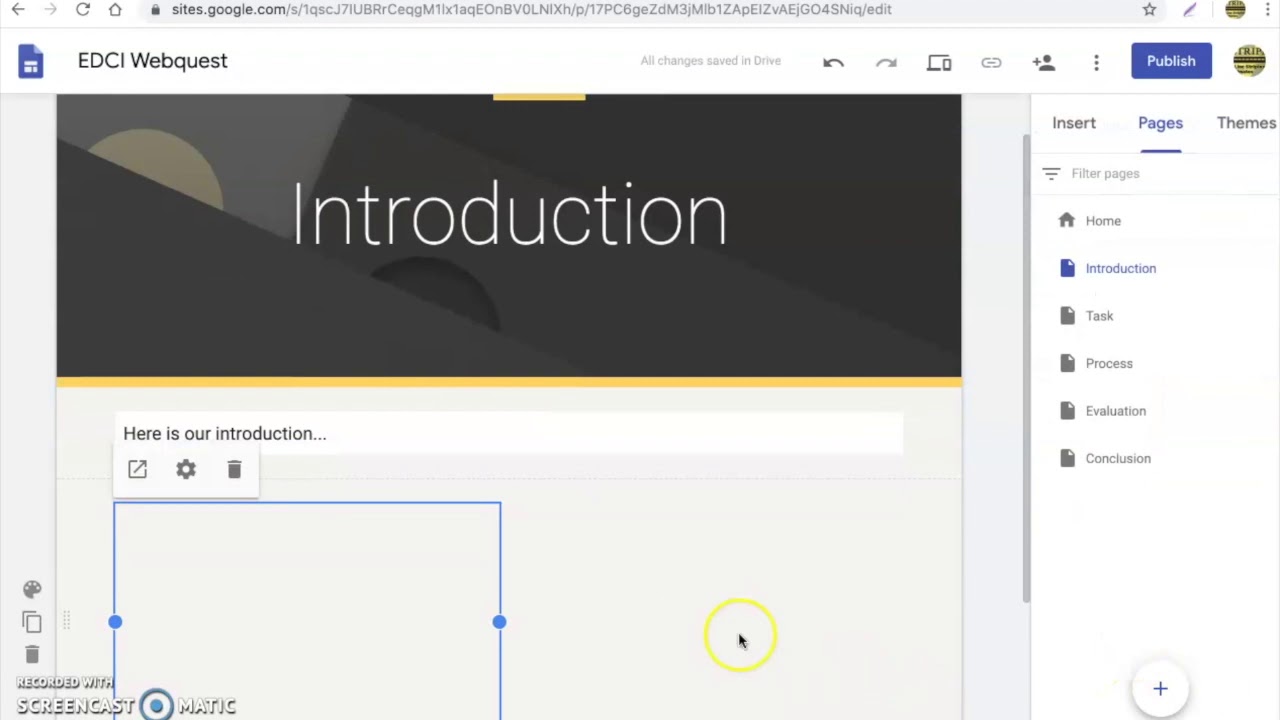Click the browser forward arrow
This screenshot has width=1280, height=720.
pyautogui.click(x=50, y=10)
